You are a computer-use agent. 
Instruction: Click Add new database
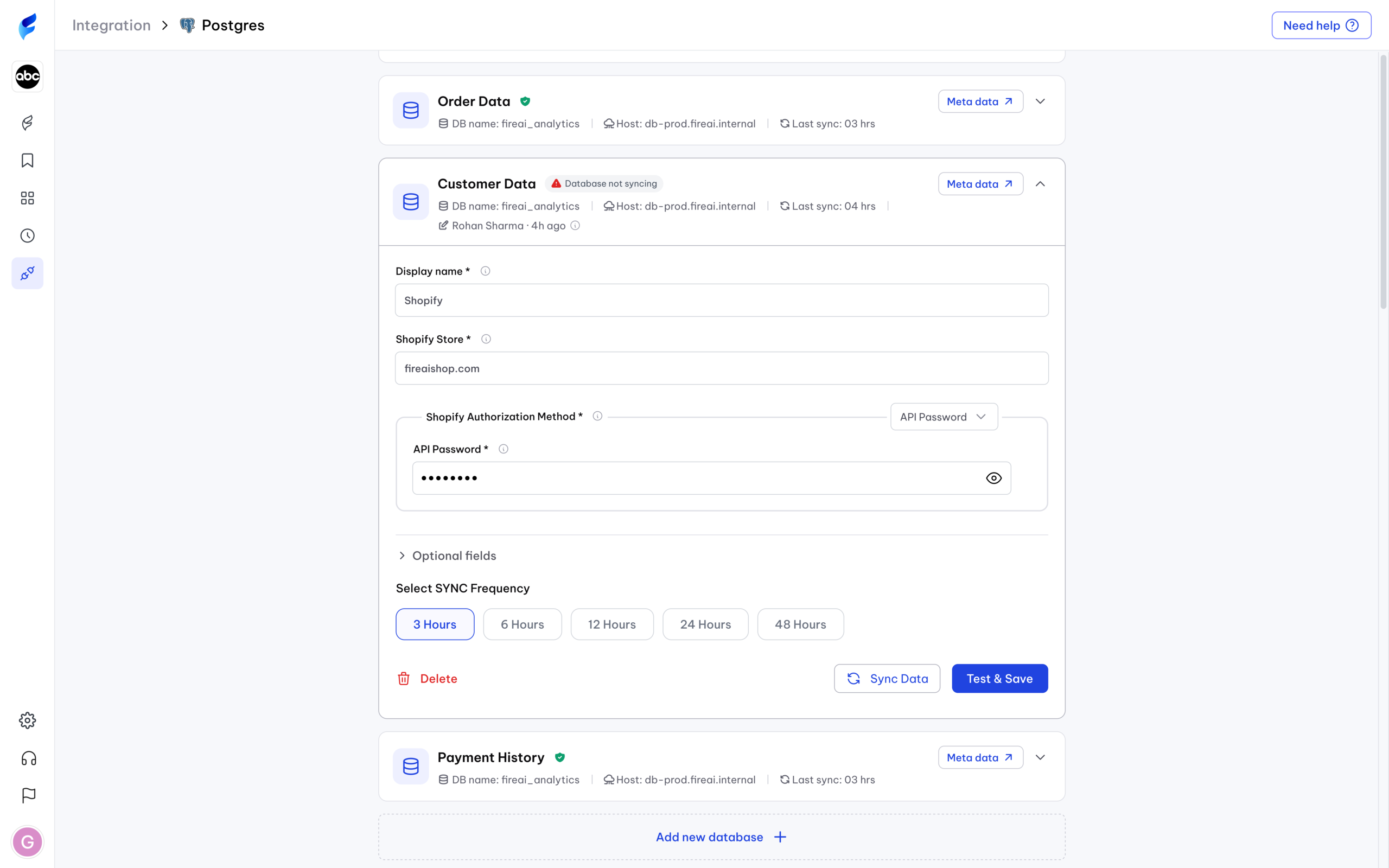click(x=721, y=837)
